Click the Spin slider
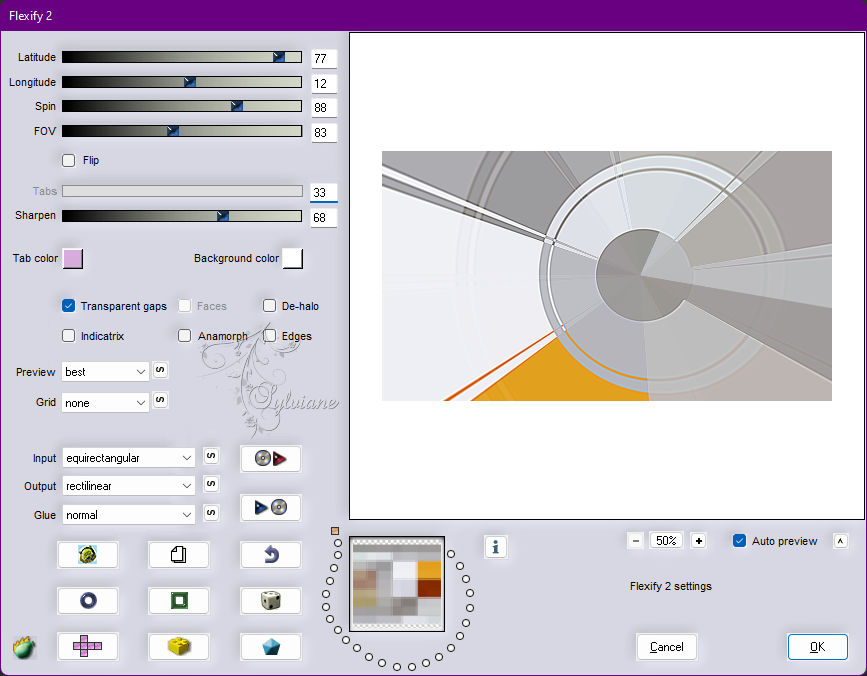 pyautogui.click(x=182, y=106)
